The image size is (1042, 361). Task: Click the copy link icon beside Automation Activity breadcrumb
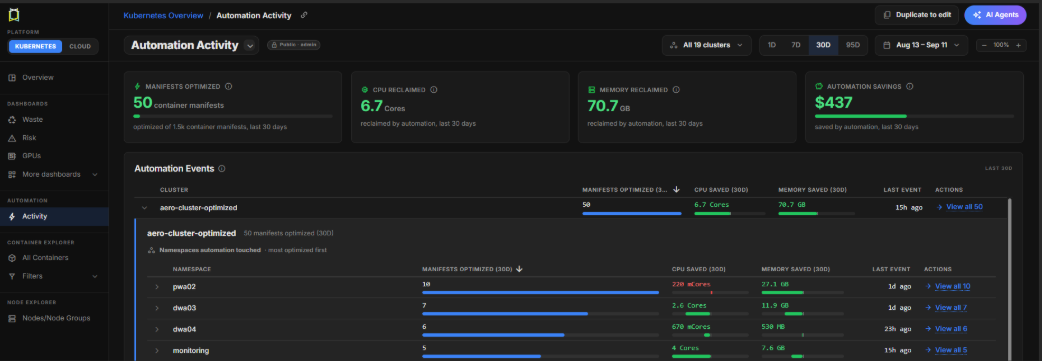coord(304,15)
